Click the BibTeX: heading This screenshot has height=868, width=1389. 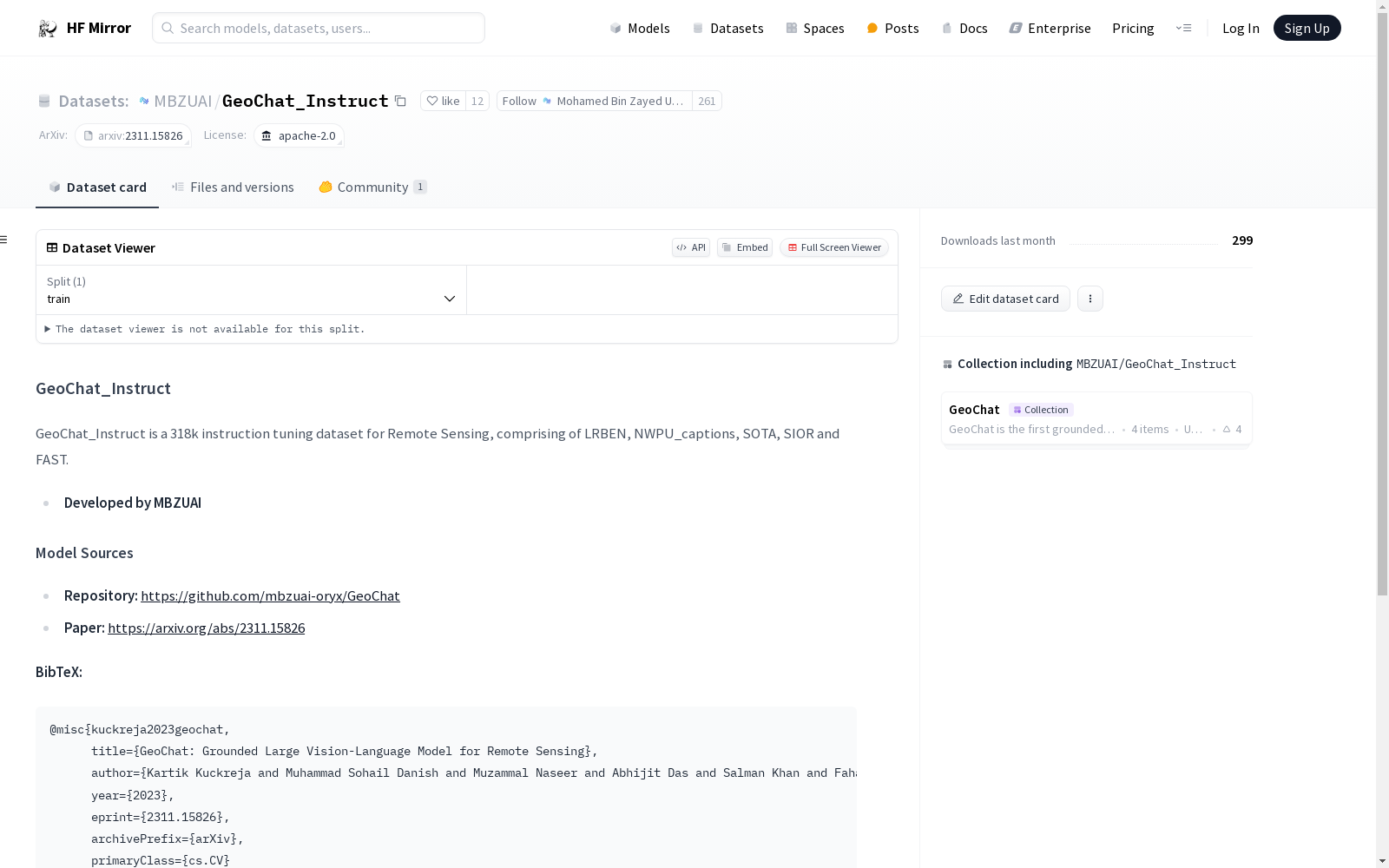click(59, 672)
